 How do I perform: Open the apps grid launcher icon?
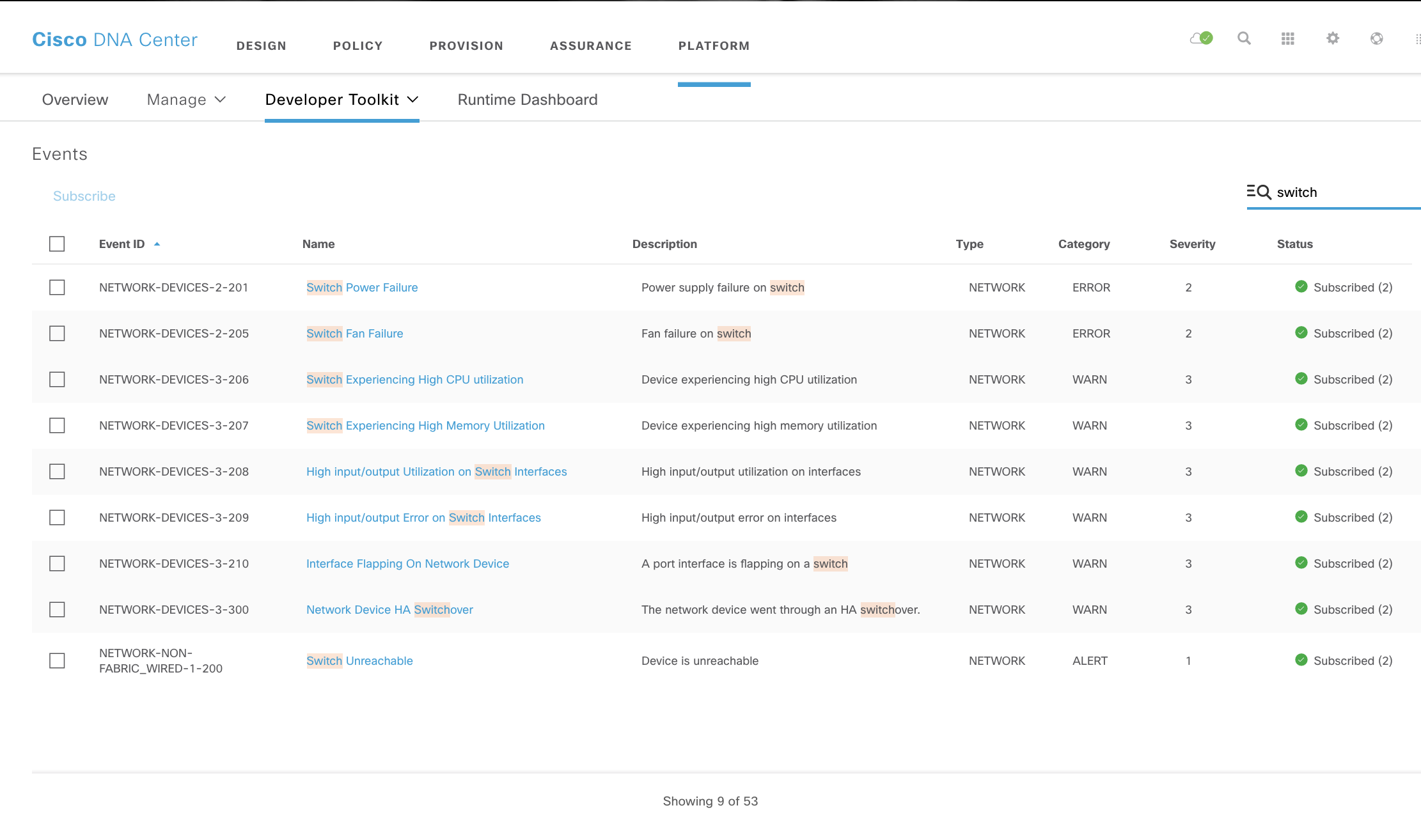(1288, 38)
